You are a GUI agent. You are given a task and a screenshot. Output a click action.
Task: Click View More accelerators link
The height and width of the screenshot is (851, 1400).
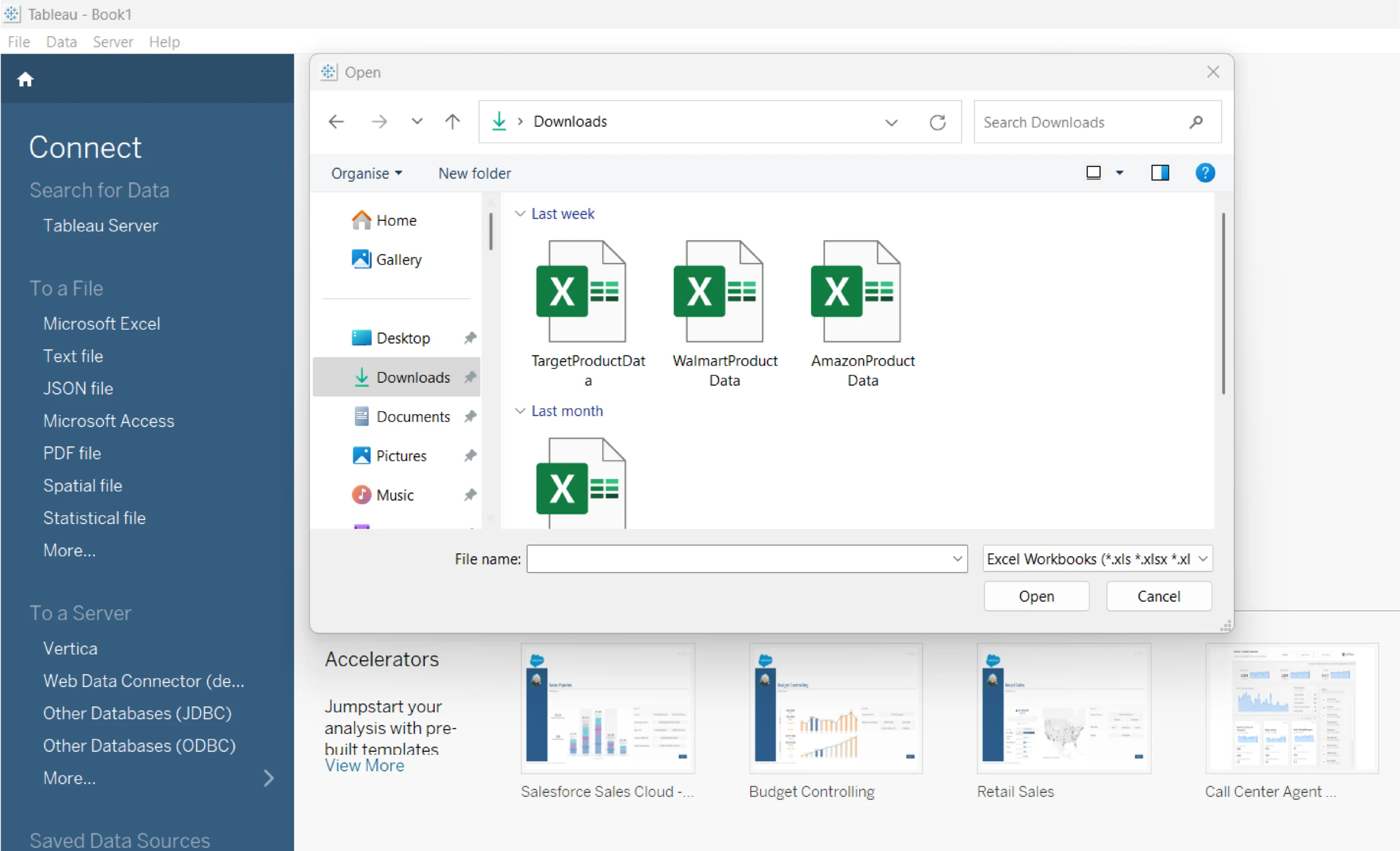pos(365,766)
